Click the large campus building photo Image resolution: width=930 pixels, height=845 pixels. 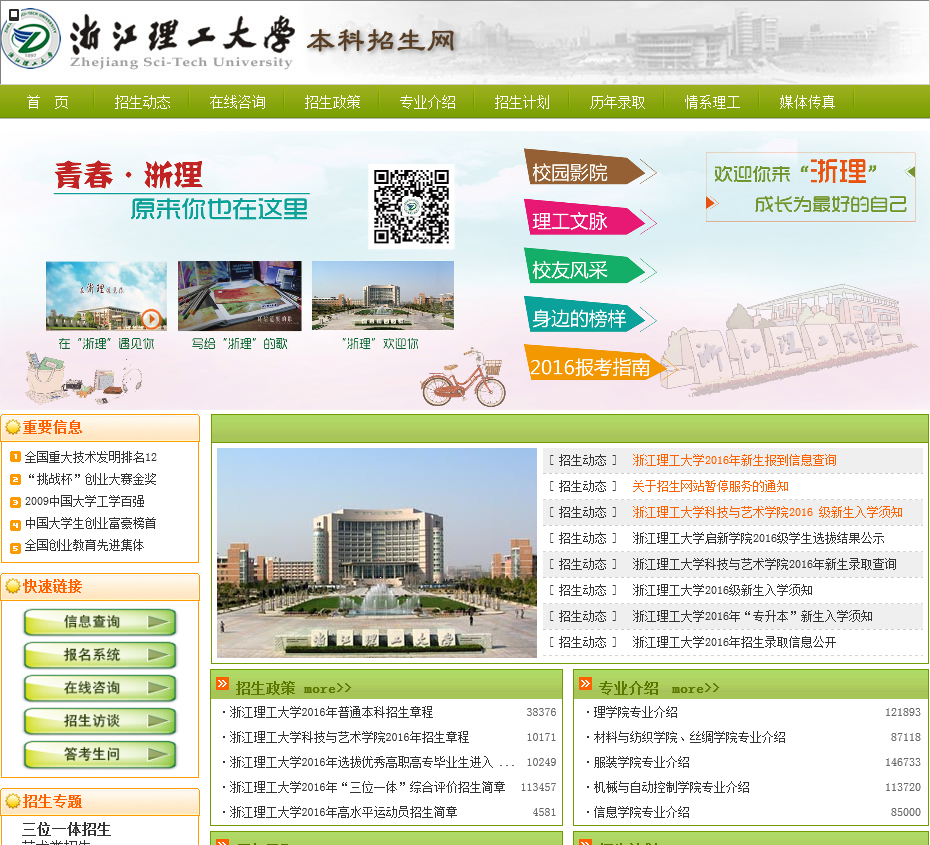tap(377, 553)
